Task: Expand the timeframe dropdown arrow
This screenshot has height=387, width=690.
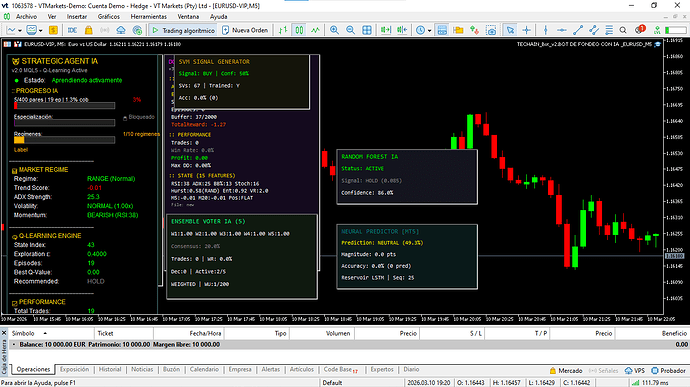Action: tap(429, 30)
